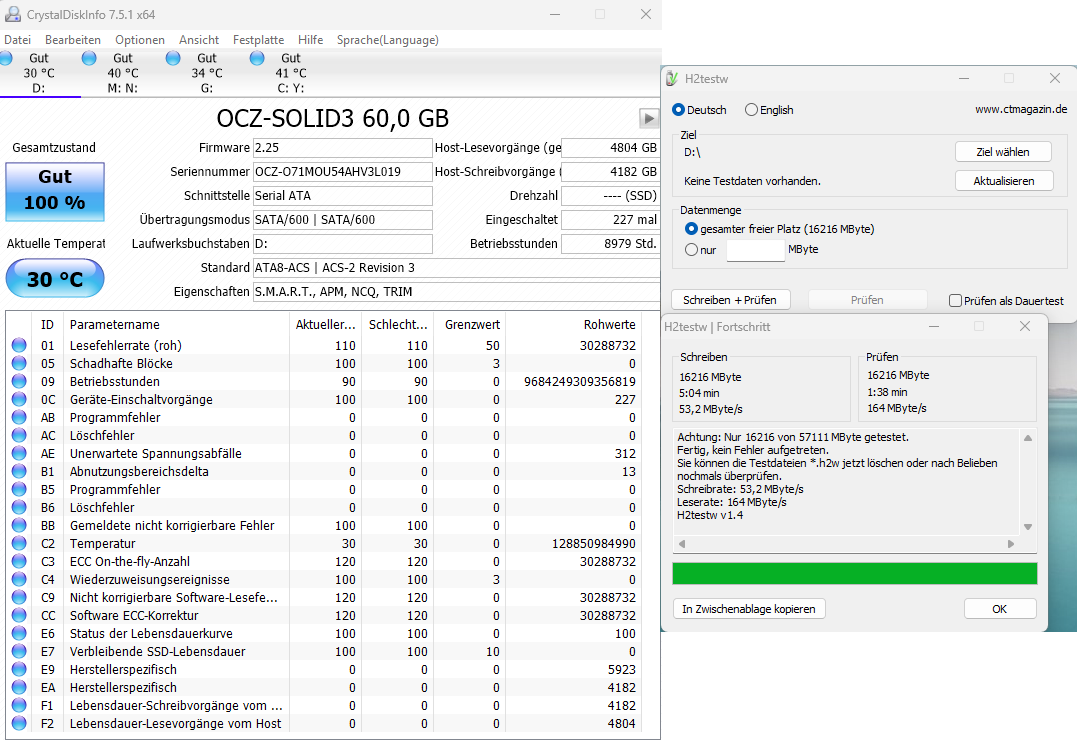Select disk C: Y: status orb

pyautogui.click(x=257, y=59)
